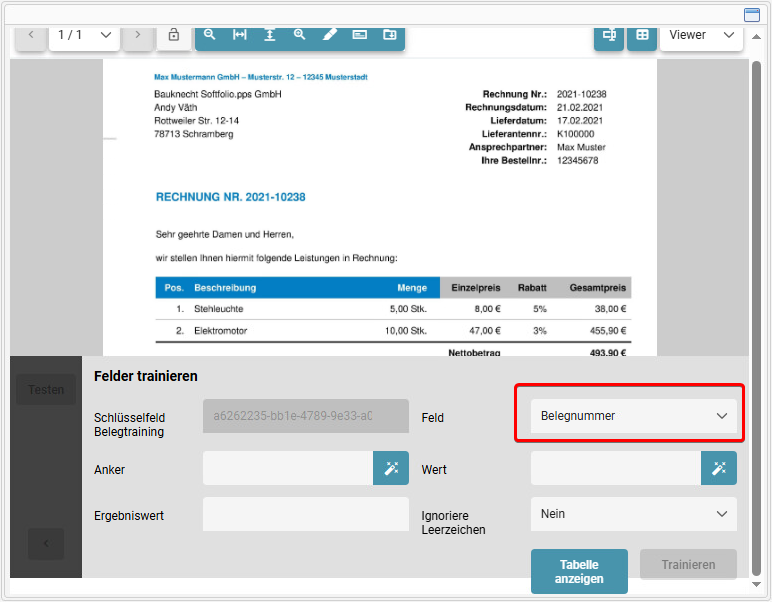
Task: Click invoice number 2021-10238 value
Action: (x=581, y=94)
